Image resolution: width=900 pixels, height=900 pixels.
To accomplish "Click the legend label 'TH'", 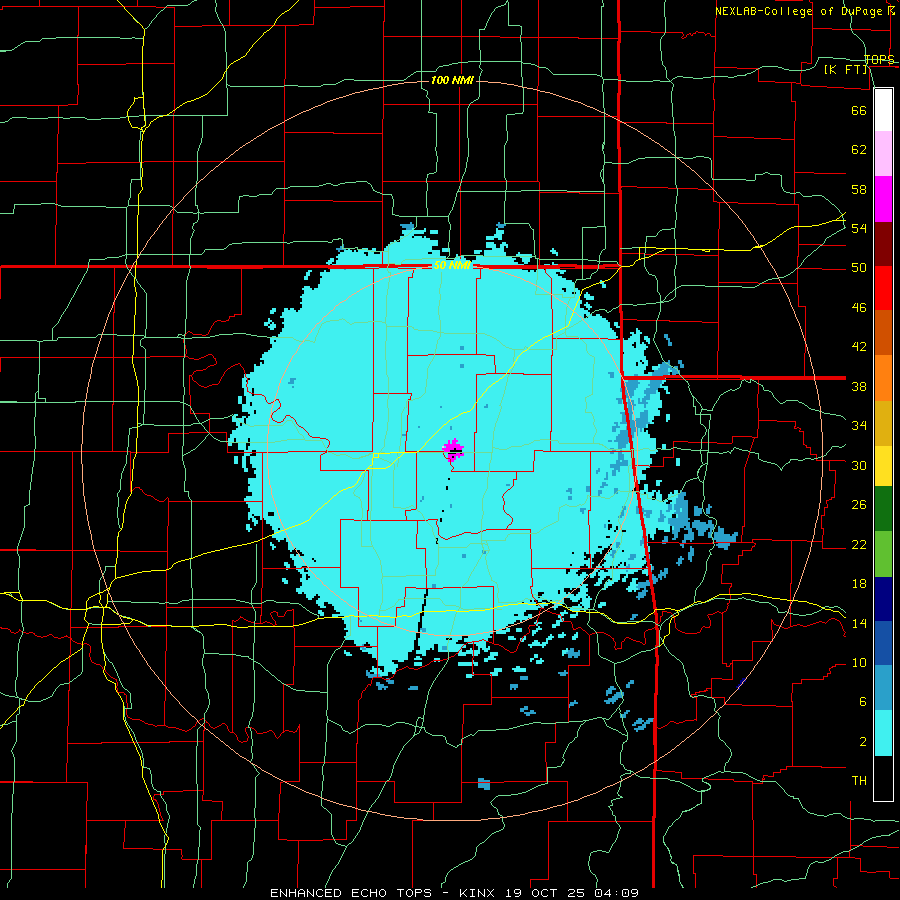I will click(x=859, y=781).
